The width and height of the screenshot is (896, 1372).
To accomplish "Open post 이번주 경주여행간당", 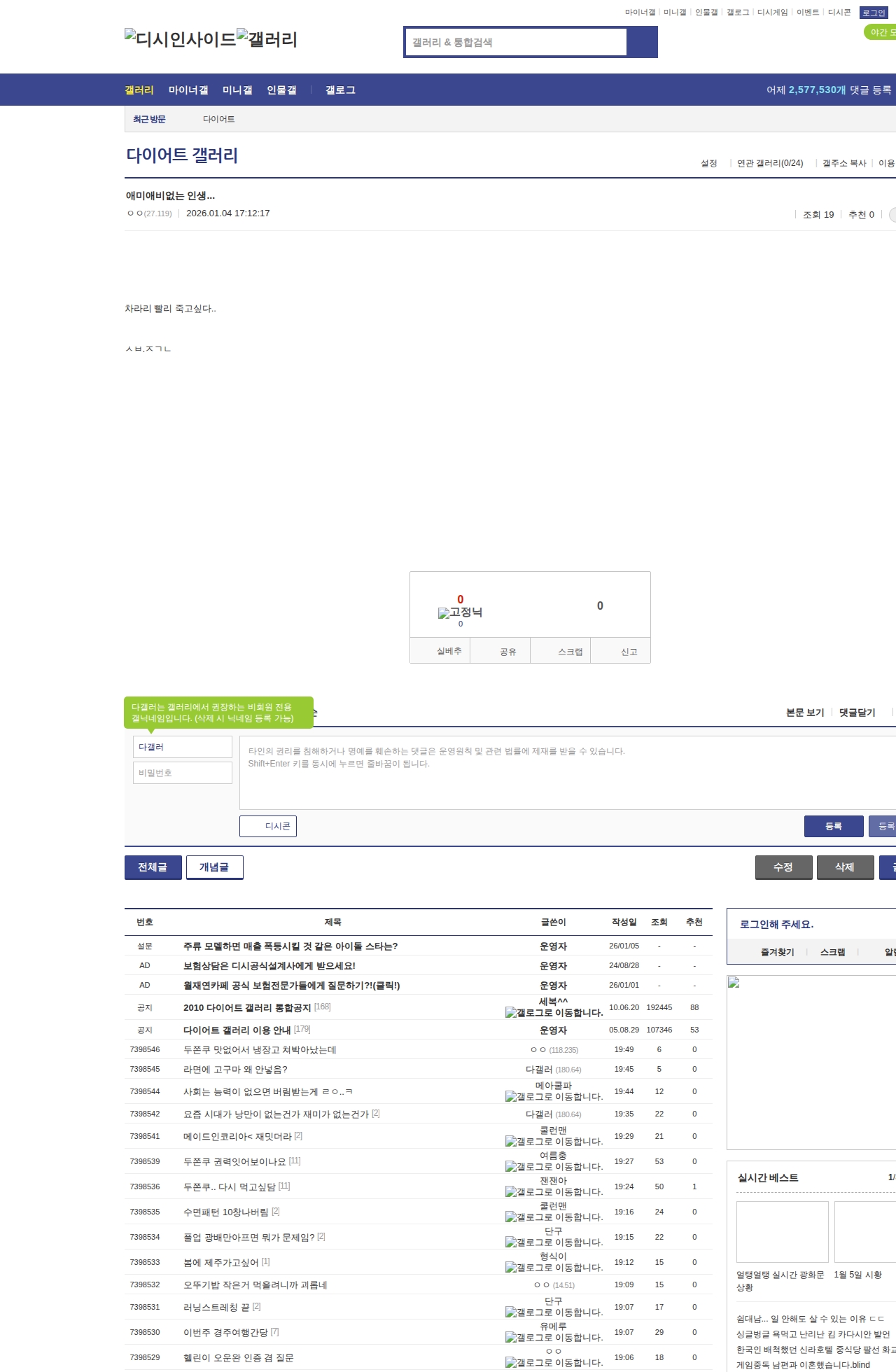I will [x=225, y=1332].
